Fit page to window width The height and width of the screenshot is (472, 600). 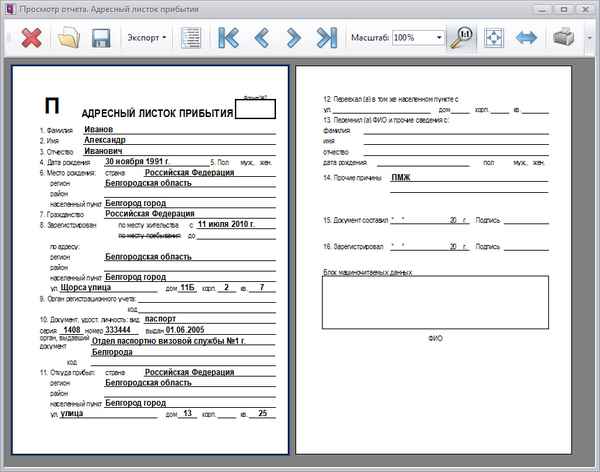[x=526, y=38]
